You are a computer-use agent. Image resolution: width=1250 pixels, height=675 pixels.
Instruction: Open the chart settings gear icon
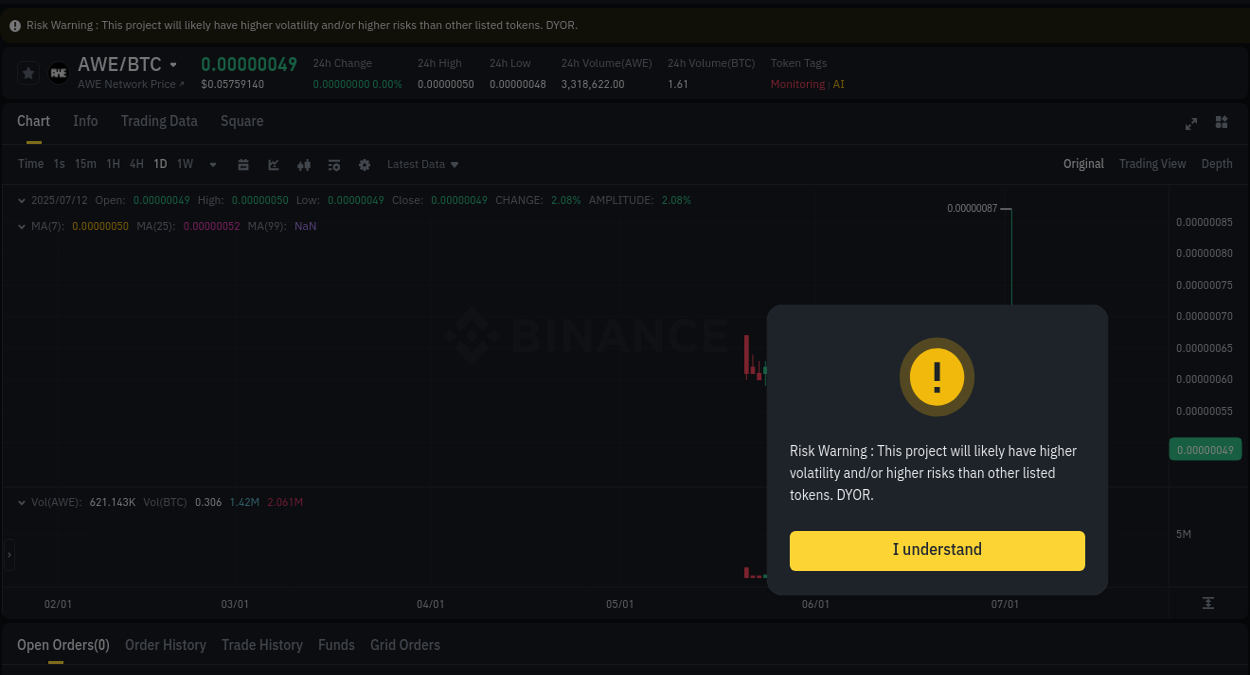point(364,164)
